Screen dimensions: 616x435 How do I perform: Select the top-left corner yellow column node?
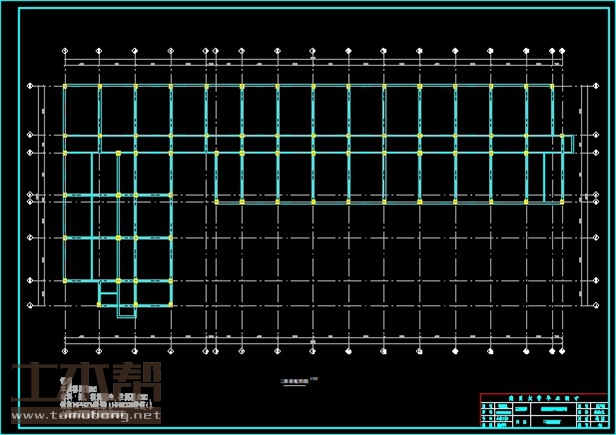(x=65, y=87)
